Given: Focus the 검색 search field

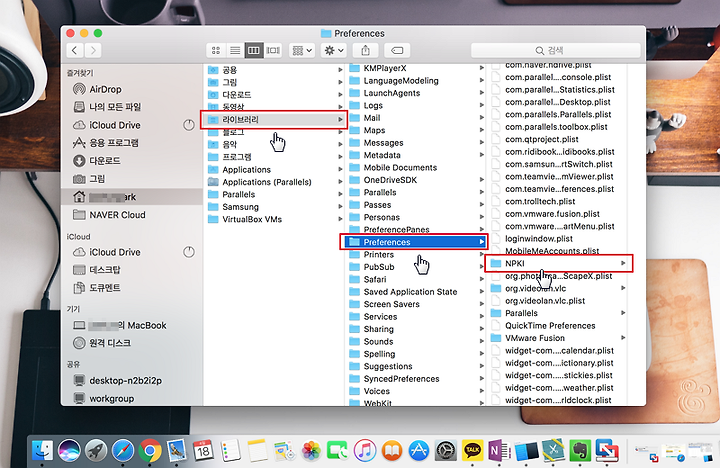Looking at the screenshot, I should pos(556,50).
